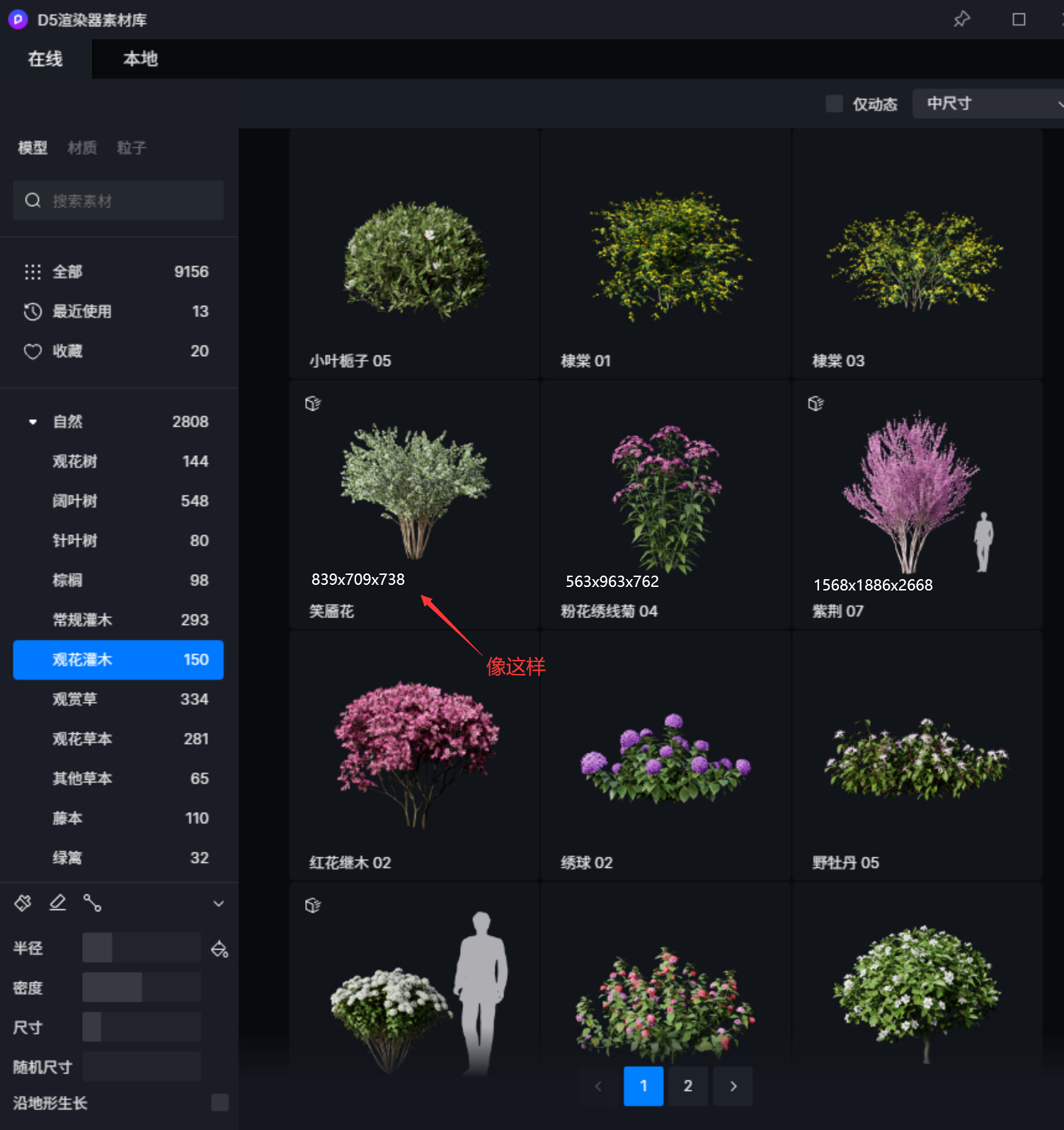Viewport: 1064px width, 1130px height.
Task: Select the 常规灌木 subcategory
Action: 118,620
